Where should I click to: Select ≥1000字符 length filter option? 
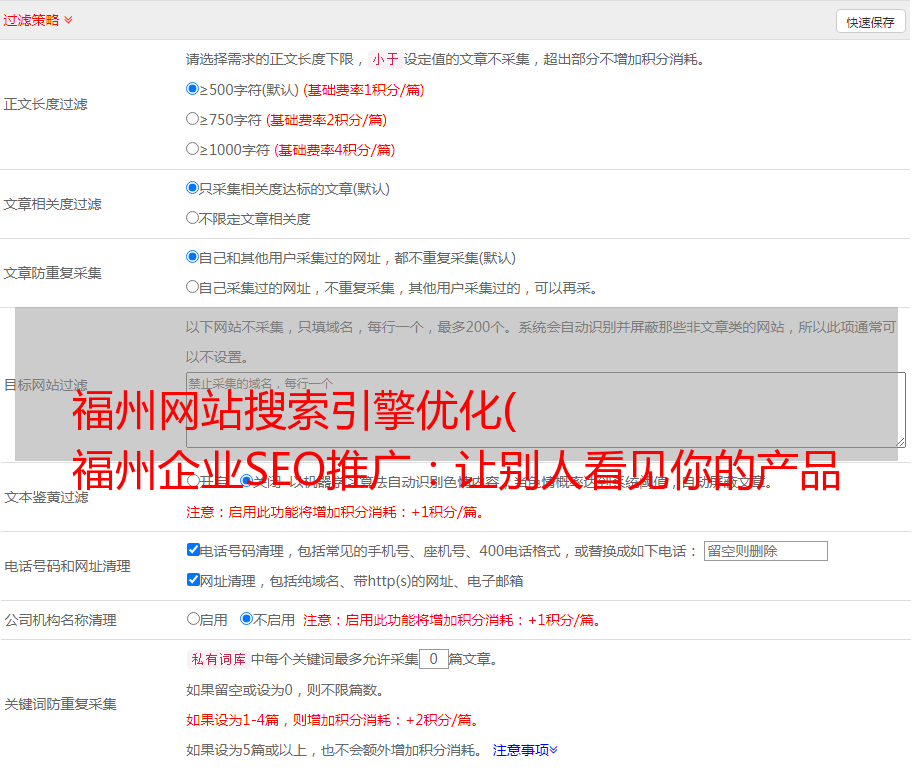192,148
